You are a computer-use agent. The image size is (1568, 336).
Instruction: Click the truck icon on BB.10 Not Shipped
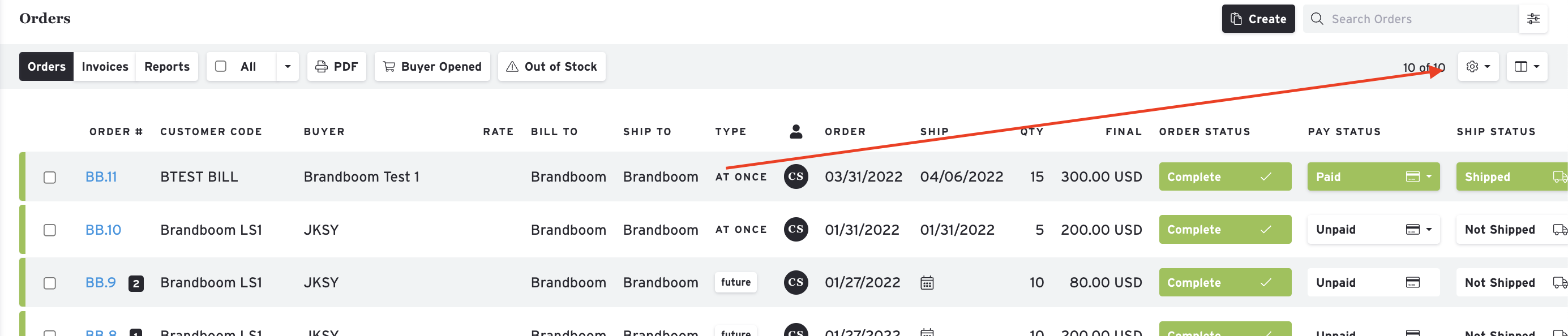[1560, 230]
